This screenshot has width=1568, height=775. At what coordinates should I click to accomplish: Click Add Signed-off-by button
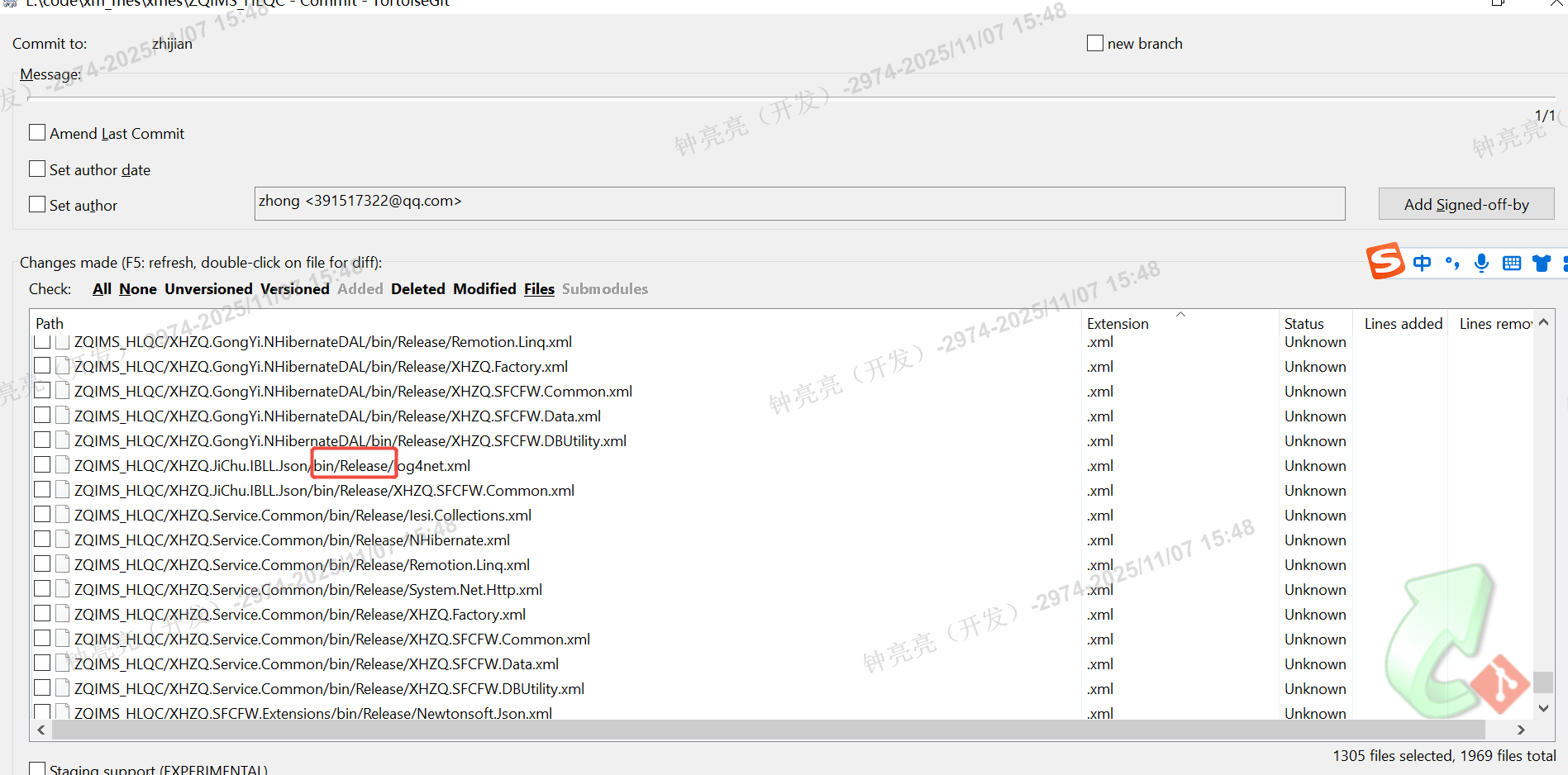[x=1466, y=204]
